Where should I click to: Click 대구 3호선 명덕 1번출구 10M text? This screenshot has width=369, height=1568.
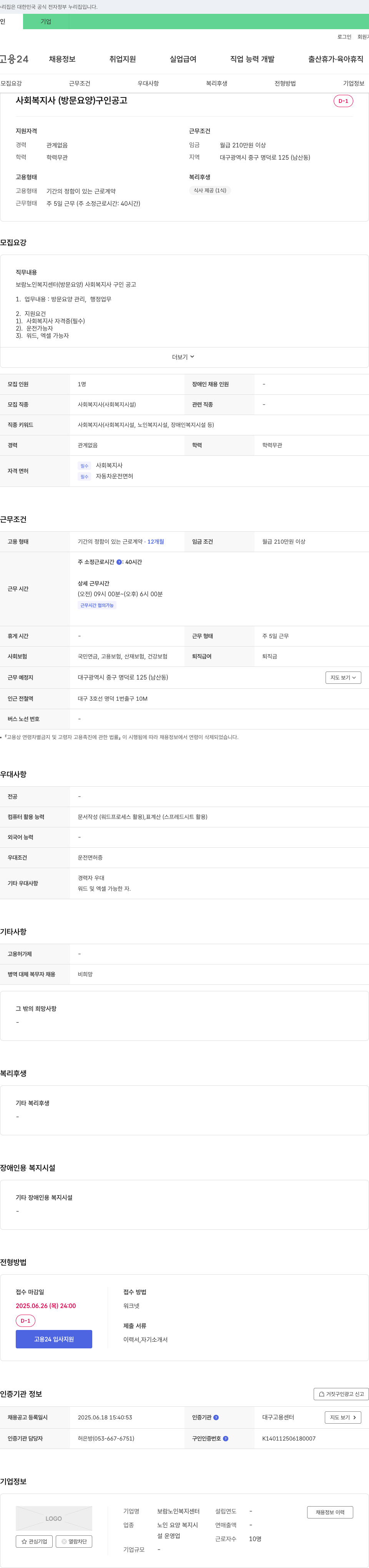click(x=113, y=699)
